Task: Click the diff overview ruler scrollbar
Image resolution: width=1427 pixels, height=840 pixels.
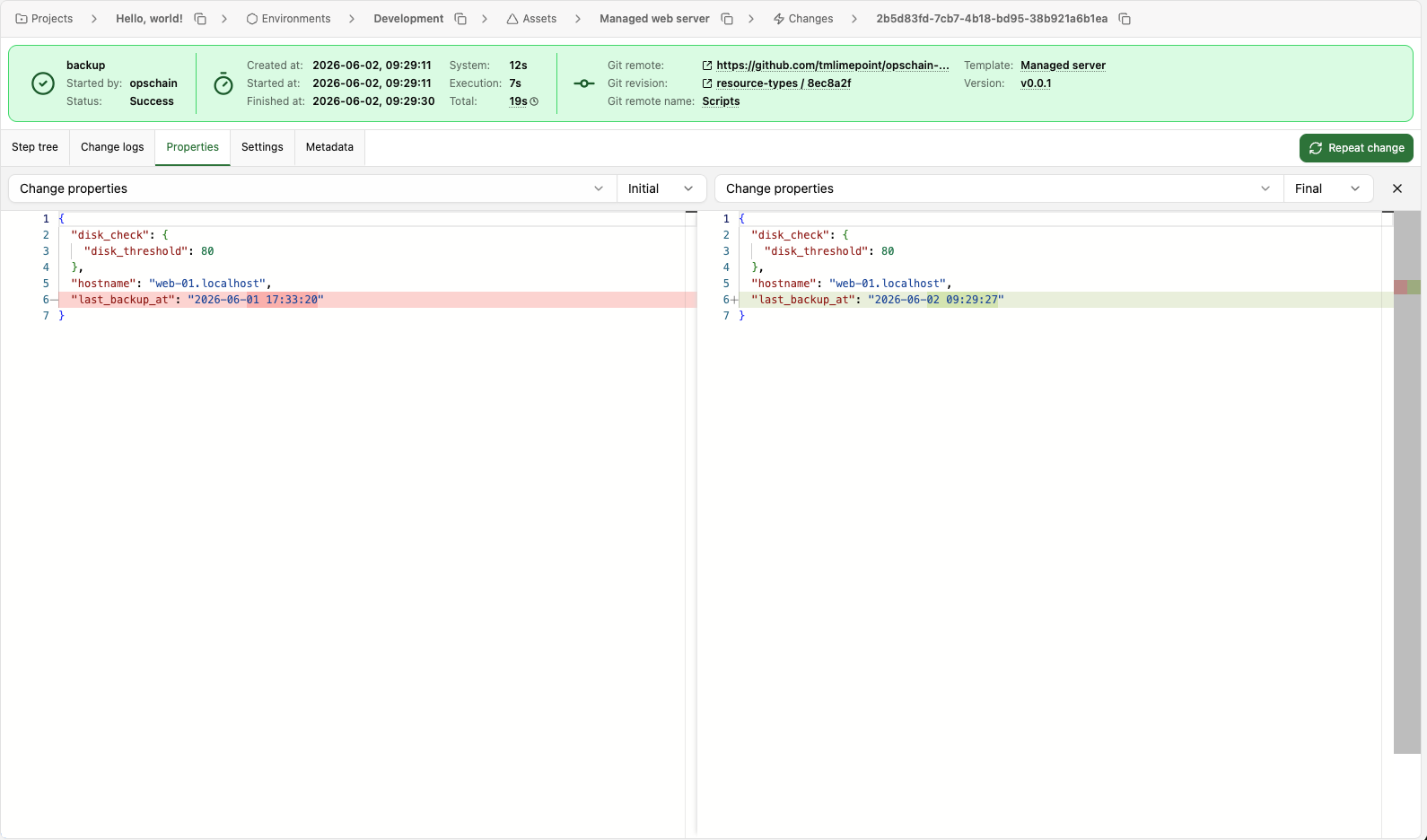Action: point(1407,482)
